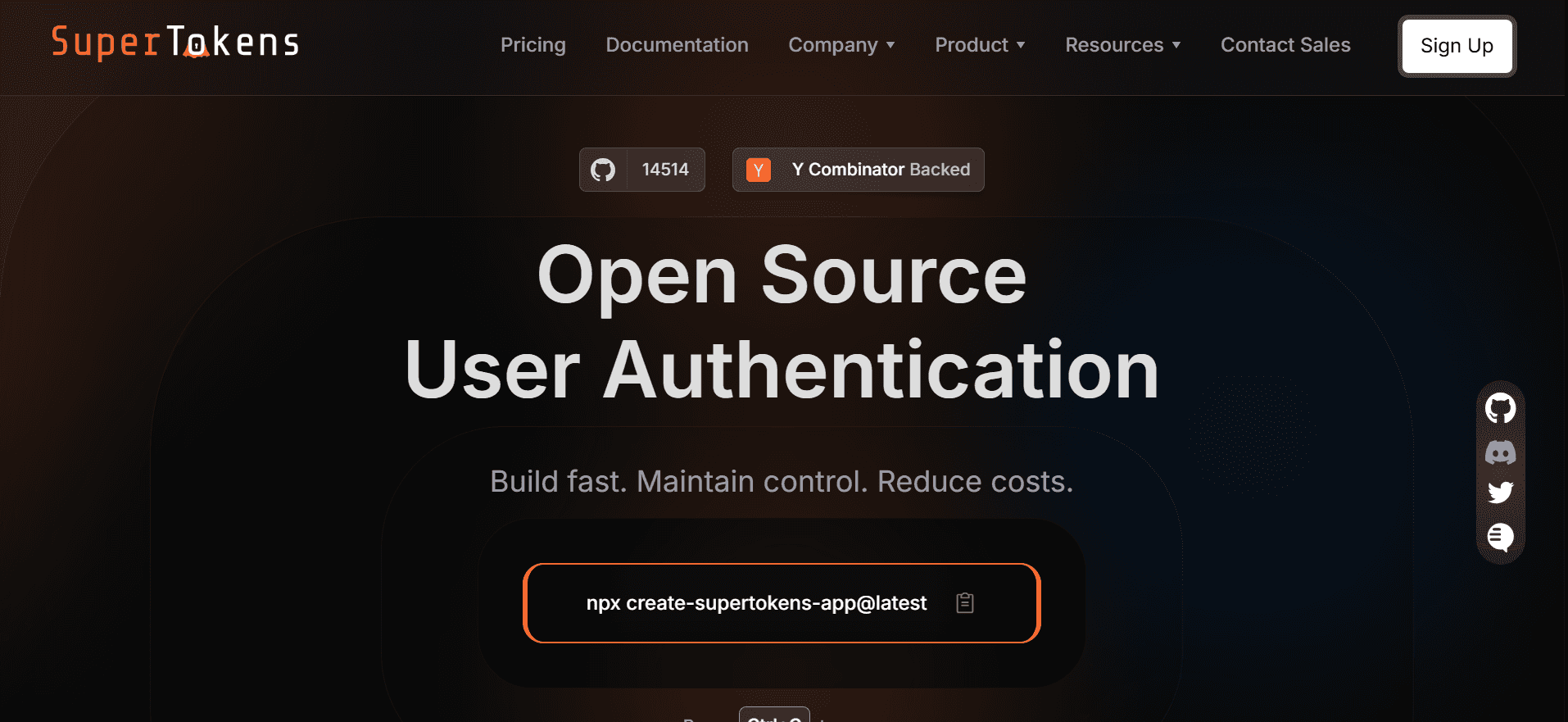Click the SuperTokens logo
This screenshot has height=722, width=1568.
[175, 43]
